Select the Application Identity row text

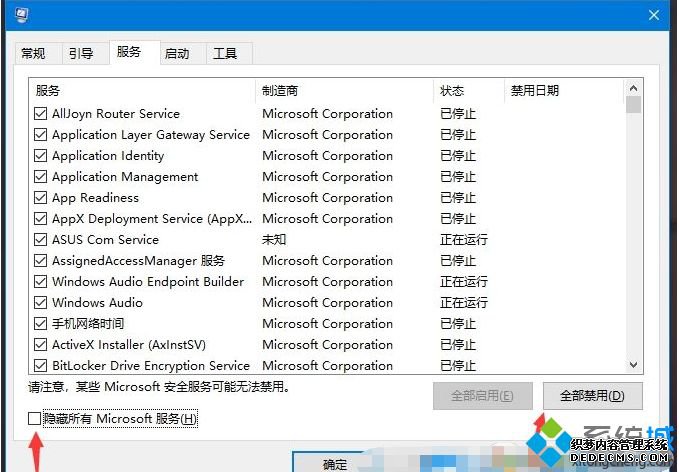coord(108,156)
